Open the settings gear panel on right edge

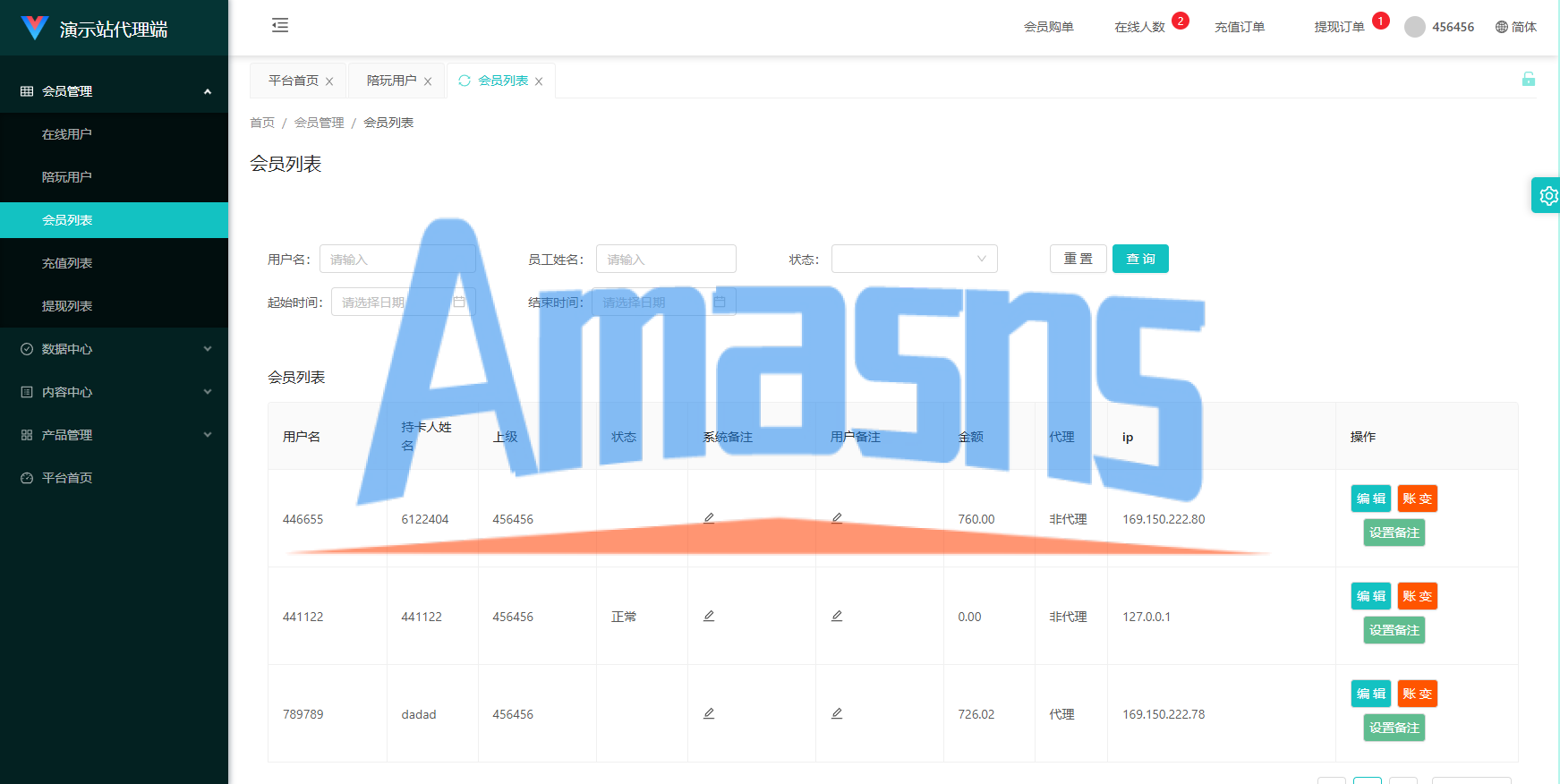click(1547, 195)
